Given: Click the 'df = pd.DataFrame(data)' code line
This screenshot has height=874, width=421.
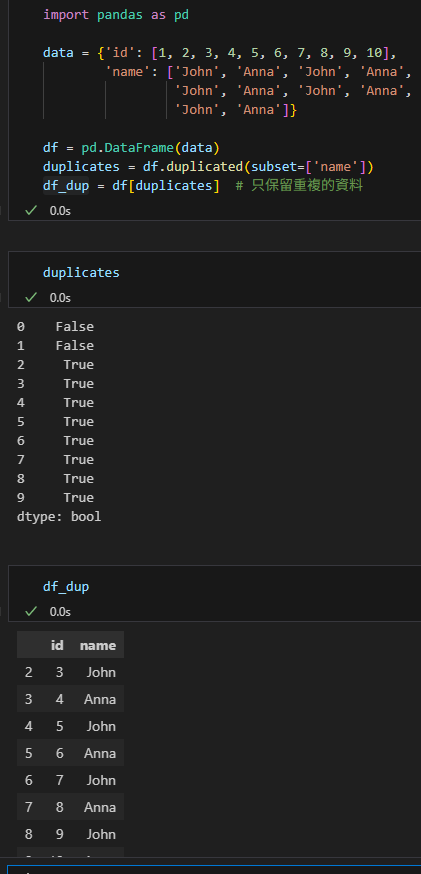Looking at the screenshot, I should 132,148.
